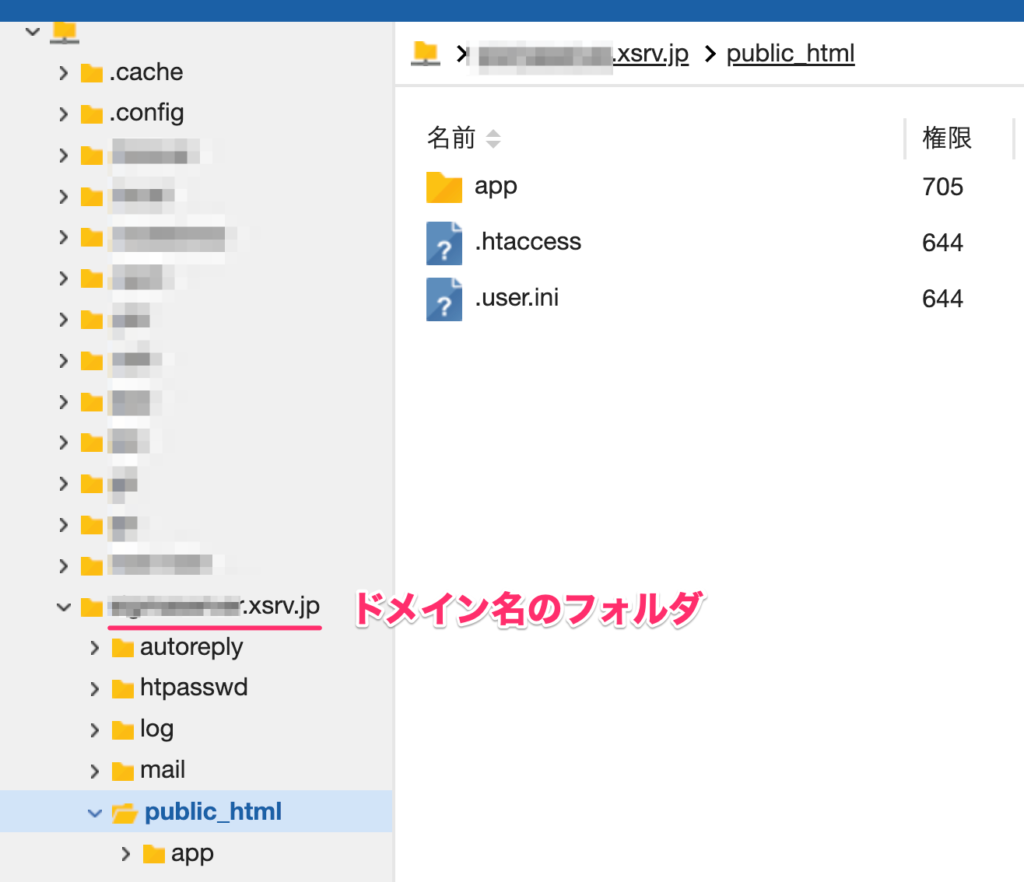Select the log tree item
Screen dimensions: 1024x882
point(157,729)
